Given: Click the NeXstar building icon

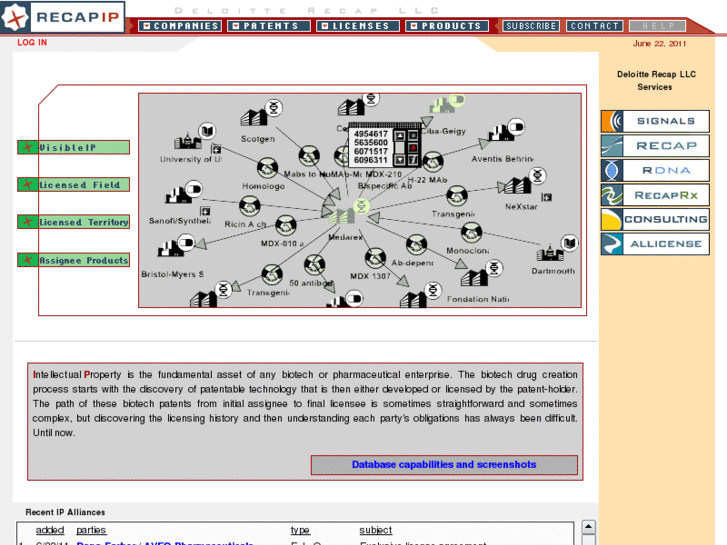Looking at the screenshot, I should [x=518, y=186].
